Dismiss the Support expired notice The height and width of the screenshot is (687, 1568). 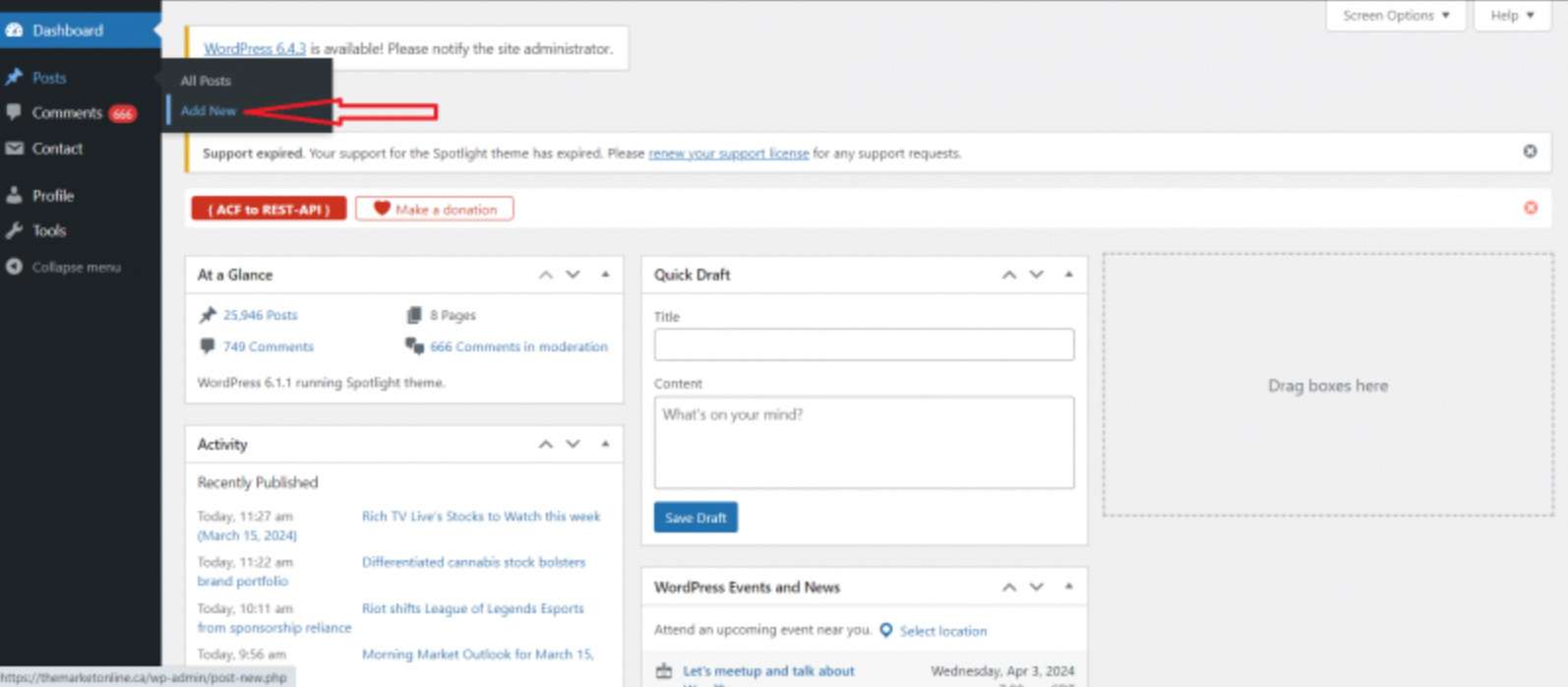[1530, 152]
